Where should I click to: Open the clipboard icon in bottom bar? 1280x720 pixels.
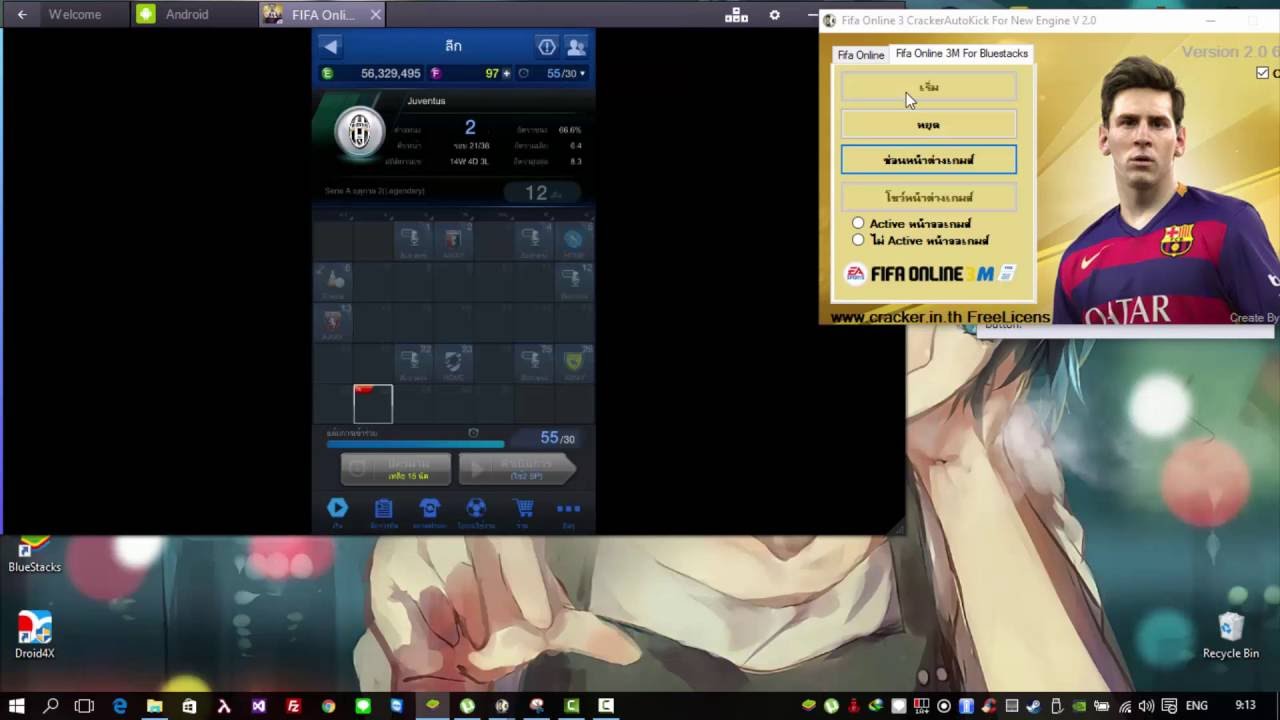[x=383, y=508]
